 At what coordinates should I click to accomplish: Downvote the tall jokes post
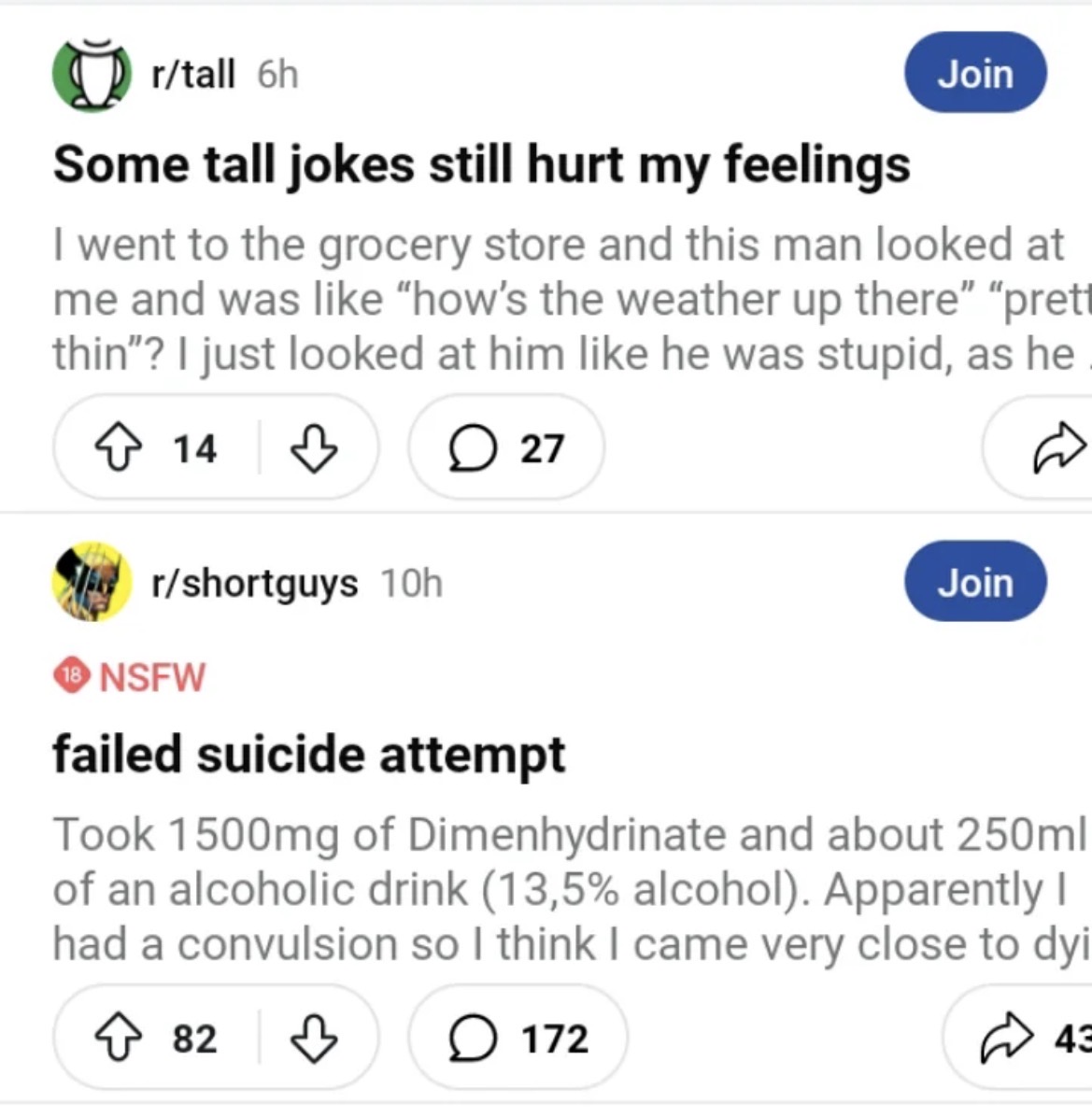(x=313, y=448)
